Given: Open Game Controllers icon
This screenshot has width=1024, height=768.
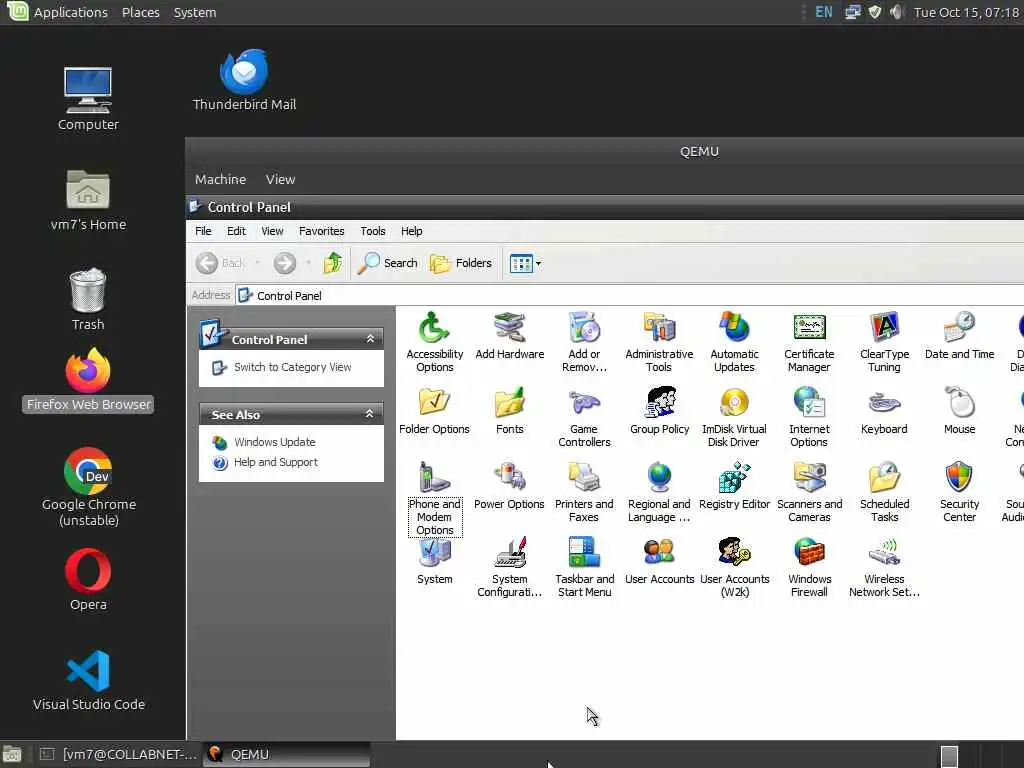Looking at the screenshot, I should (584, 417).
